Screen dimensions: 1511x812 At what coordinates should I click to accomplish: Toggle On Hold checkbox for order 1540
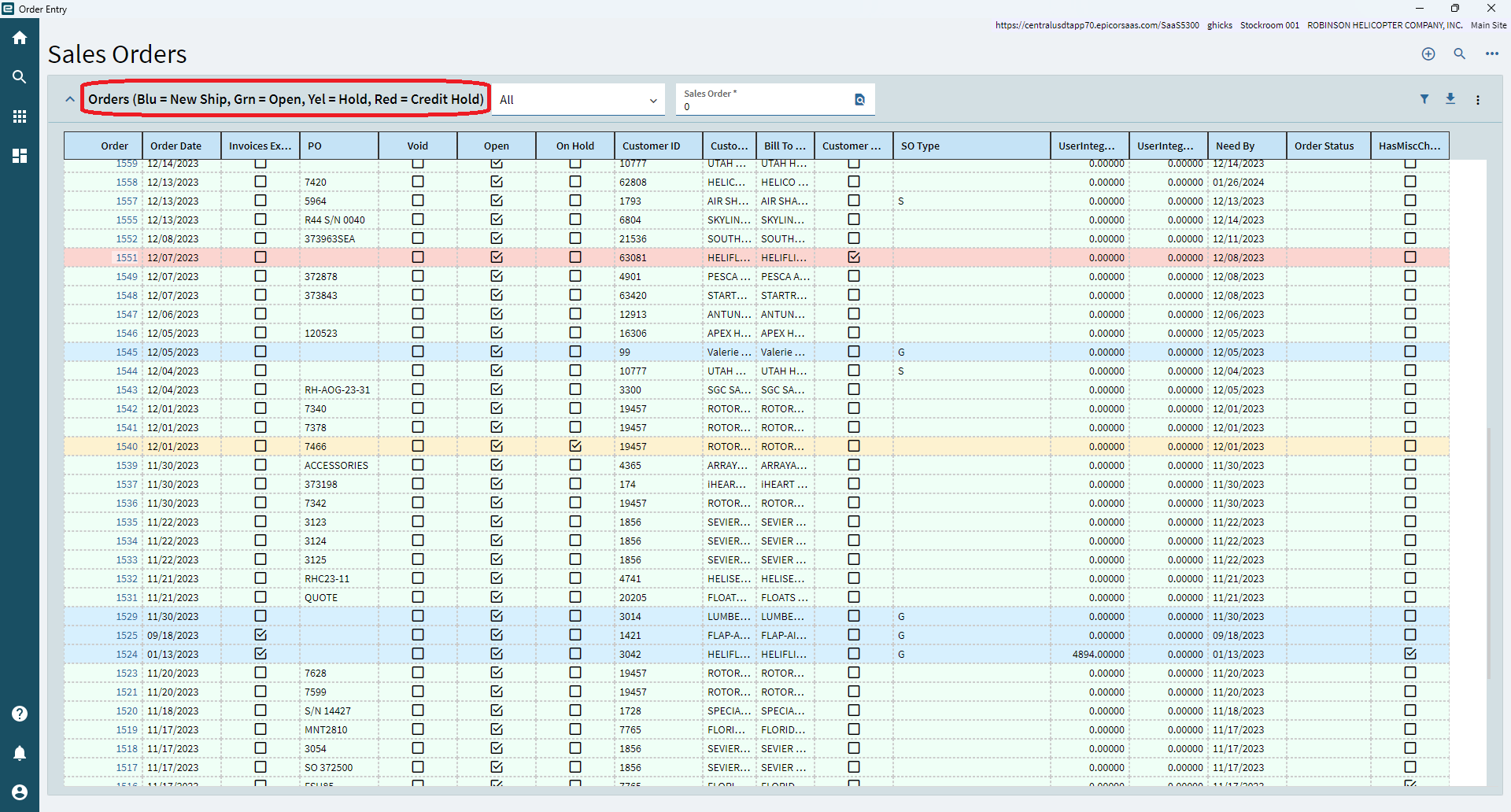click(575, 446)
